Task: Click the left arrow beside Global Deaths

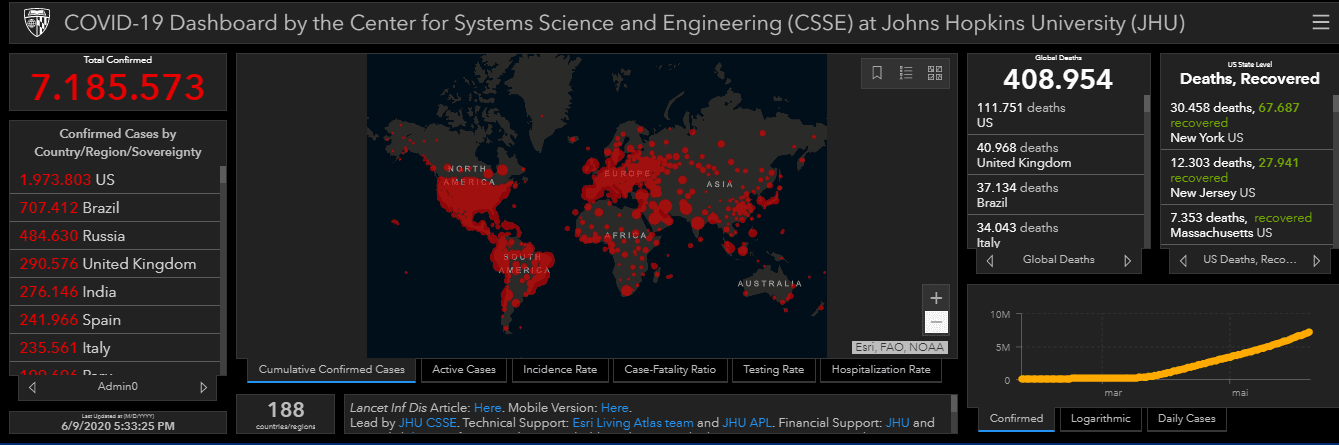Action: pyautogui.click(x=990, y=260)
